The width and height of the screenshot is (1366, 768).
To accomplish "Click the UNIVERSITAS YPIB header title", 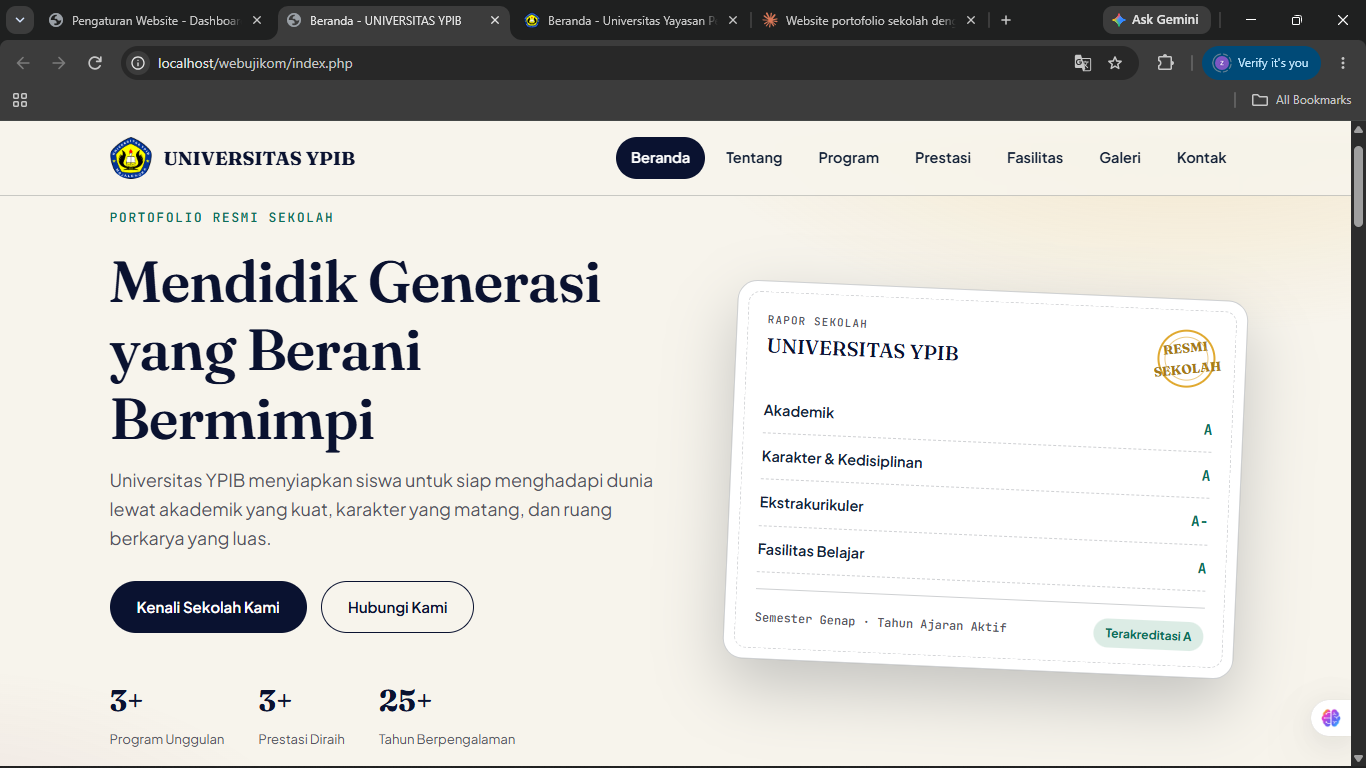I will click(259, 158).
